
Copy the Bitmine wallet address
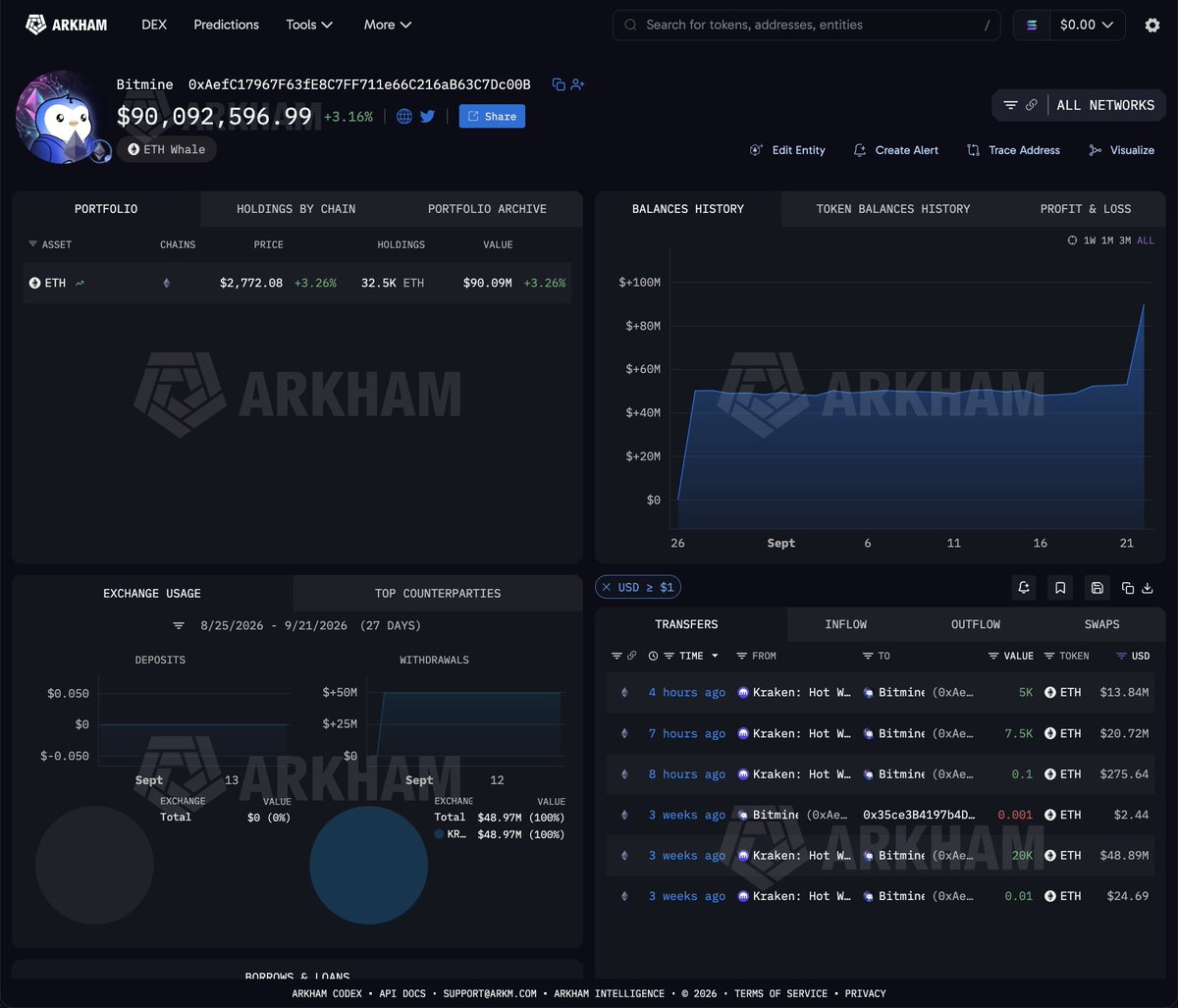559,85
